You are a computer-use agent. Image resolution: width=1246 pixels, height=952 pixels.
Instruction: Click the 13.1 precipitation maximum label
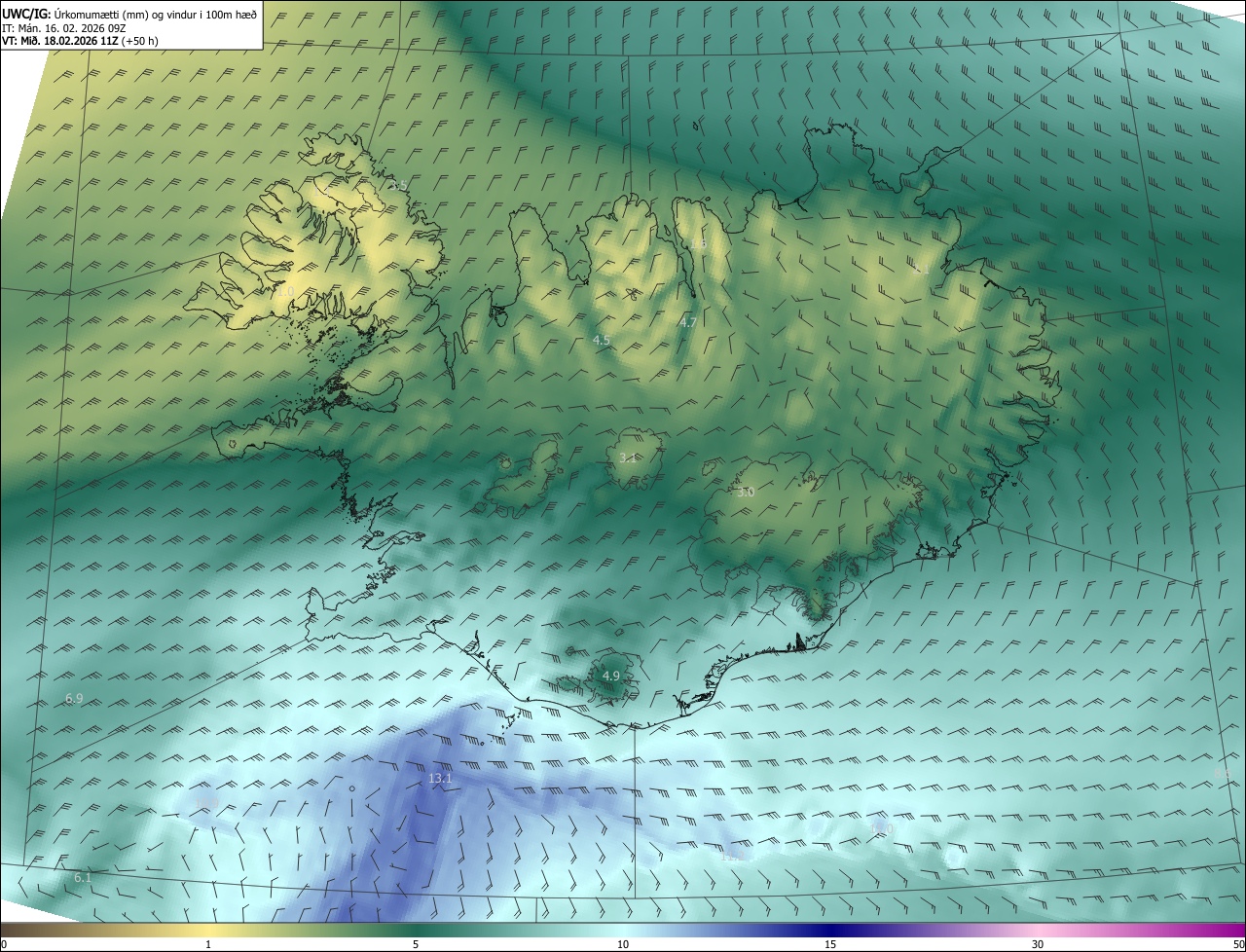click(440, 779)
